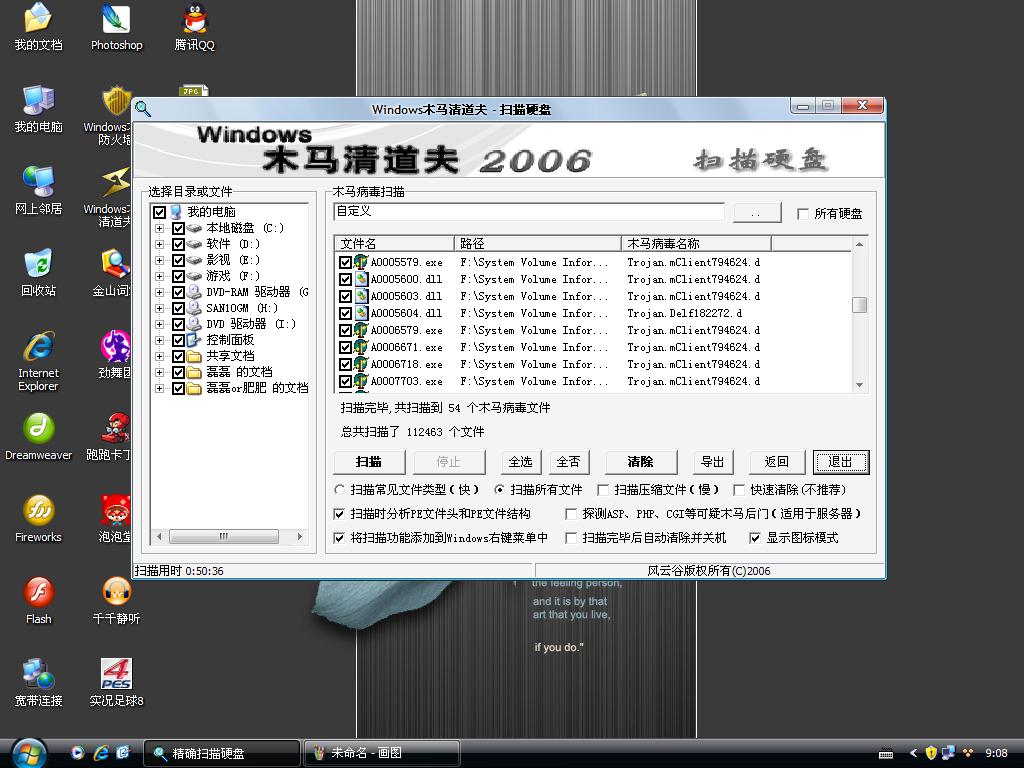Viewport: 1024px width, 768px height.
Task: Select 扫描所有文件 radio option
Action: tap(500, 489)
